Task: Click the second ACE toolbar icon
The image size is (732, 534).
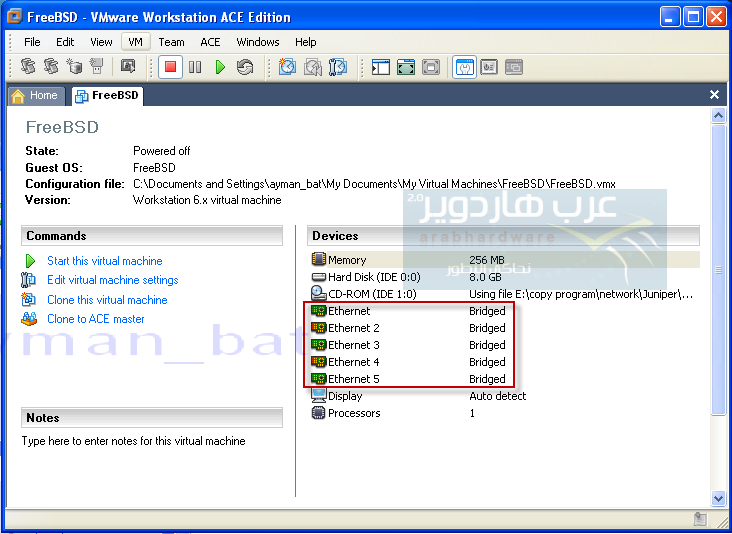Action: [51, 66]
